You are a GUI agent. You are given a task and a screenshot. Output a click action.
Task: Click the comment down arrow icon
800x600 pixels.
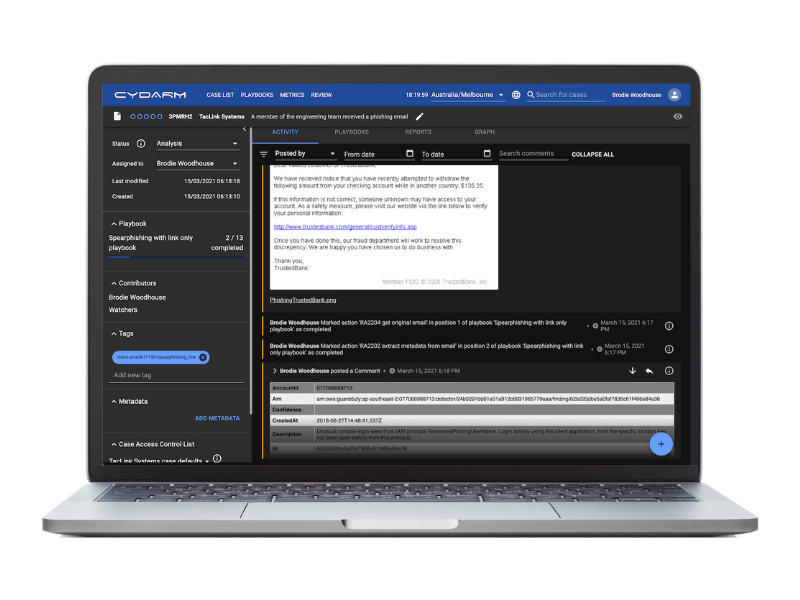pyautogui.click(x=632, y=371)
